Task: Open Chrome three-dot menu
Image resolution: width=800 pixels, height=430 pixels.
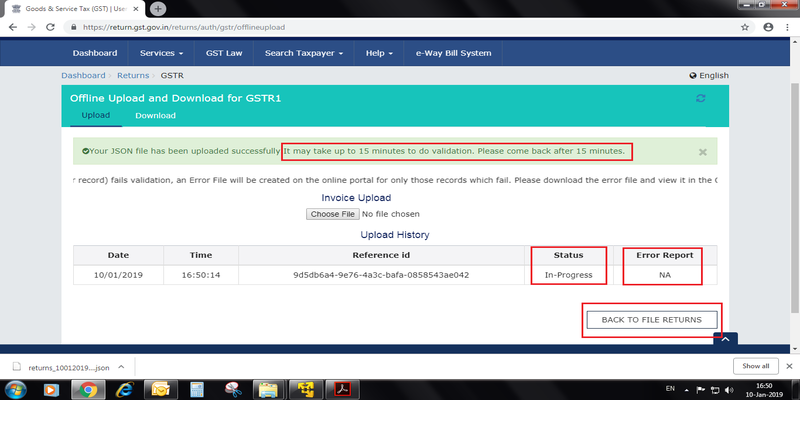Action: [x=787, y=27]
